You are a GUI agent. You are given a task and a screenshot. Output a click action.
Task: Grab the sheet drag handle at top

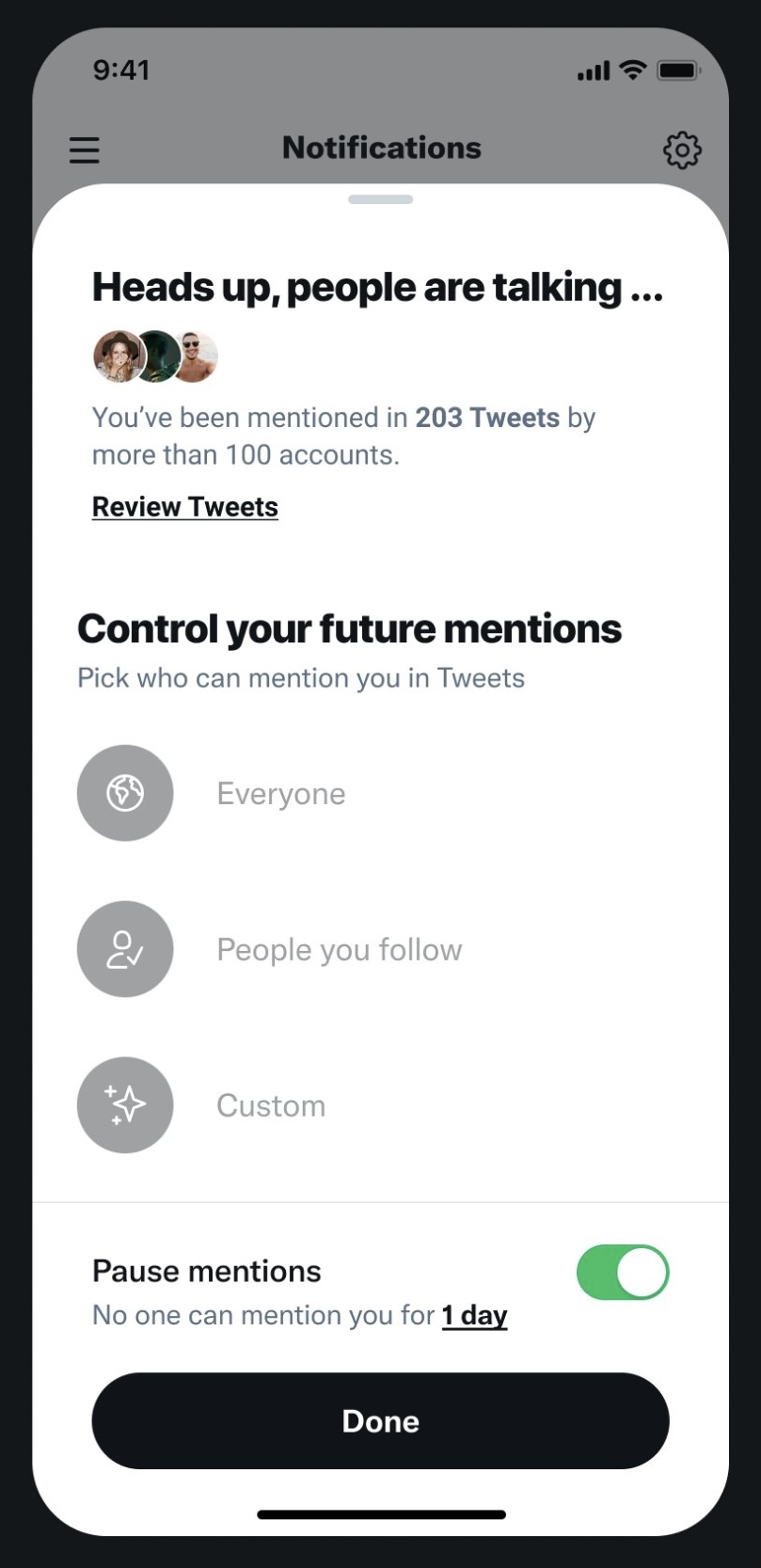[x=380, y=199]
